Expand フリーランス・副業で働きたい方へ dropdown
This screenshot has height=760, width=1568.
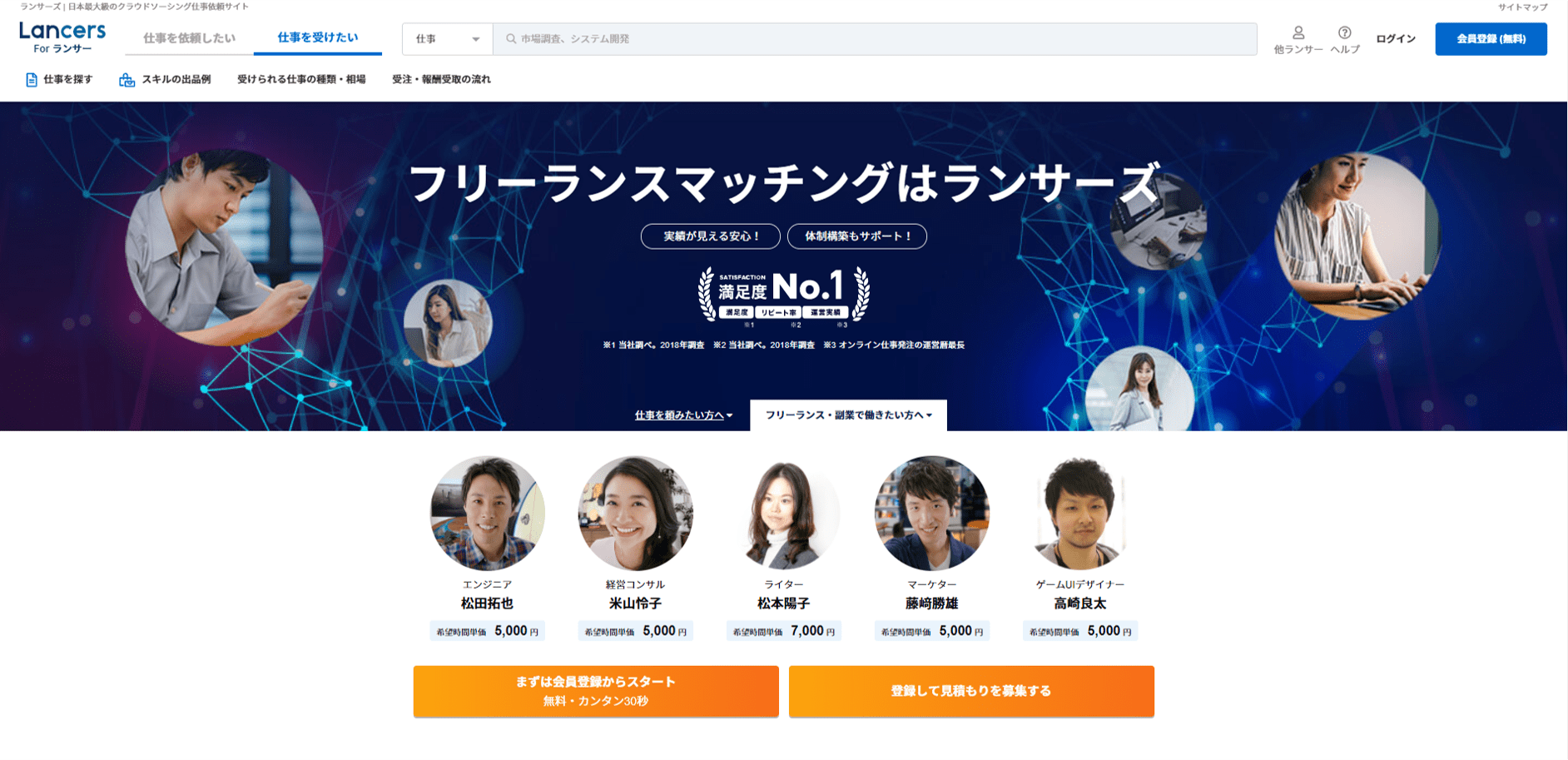point(848,415)
